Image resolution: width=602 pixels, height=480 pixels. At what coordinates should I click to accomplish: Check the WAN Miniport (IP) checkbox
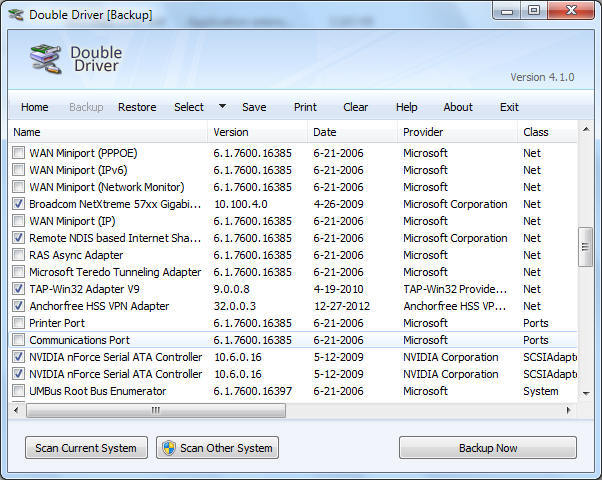18,221
